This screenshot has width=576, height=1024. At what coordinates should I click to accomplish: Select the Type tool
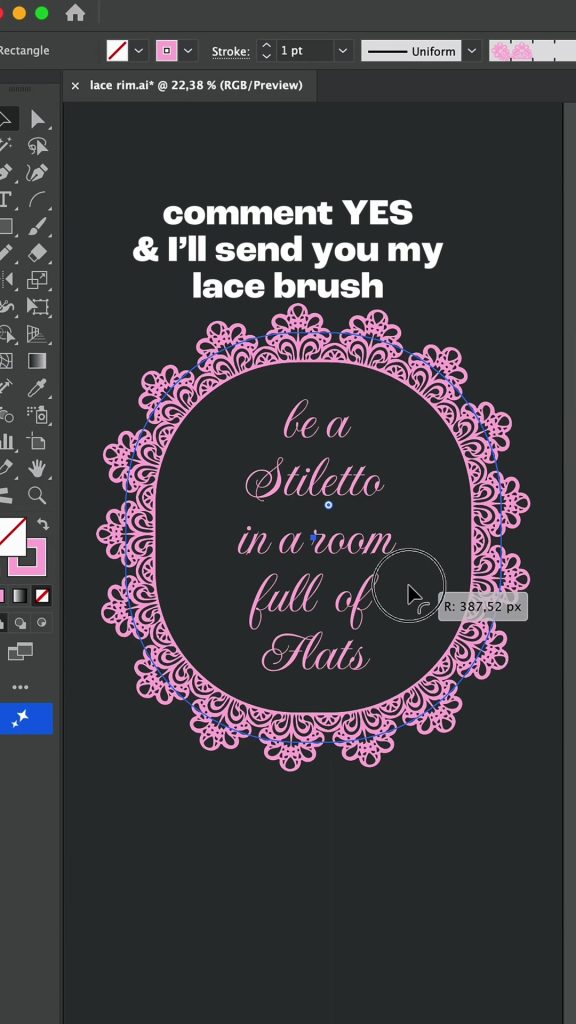(x=5, y=199)
